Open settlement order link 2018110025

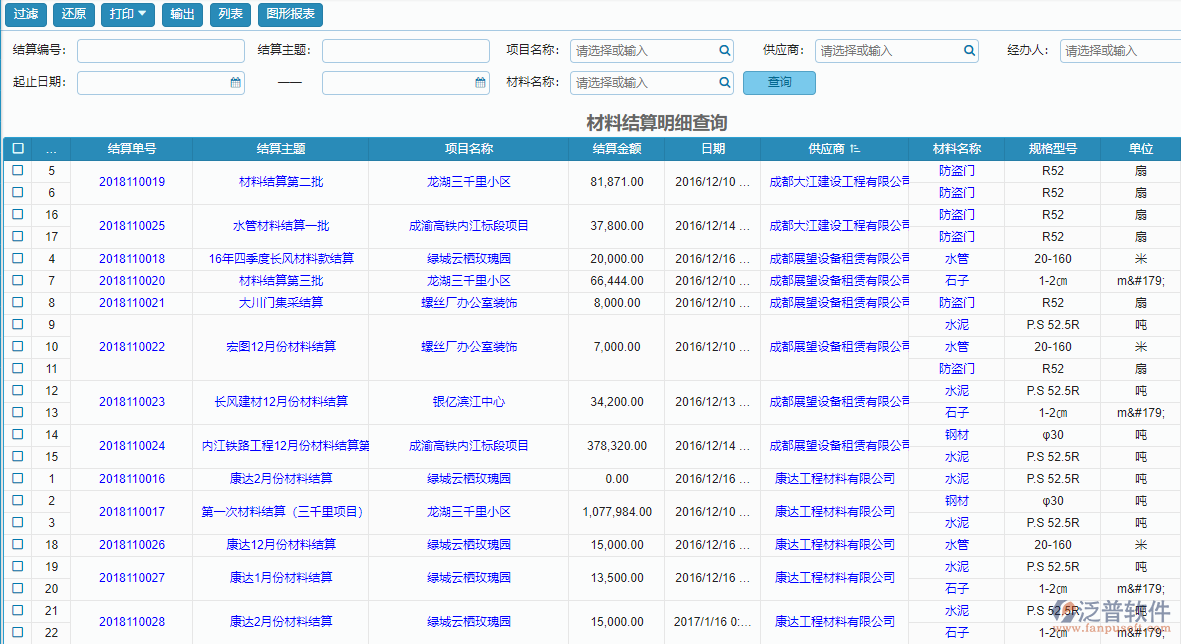[131, 226]
